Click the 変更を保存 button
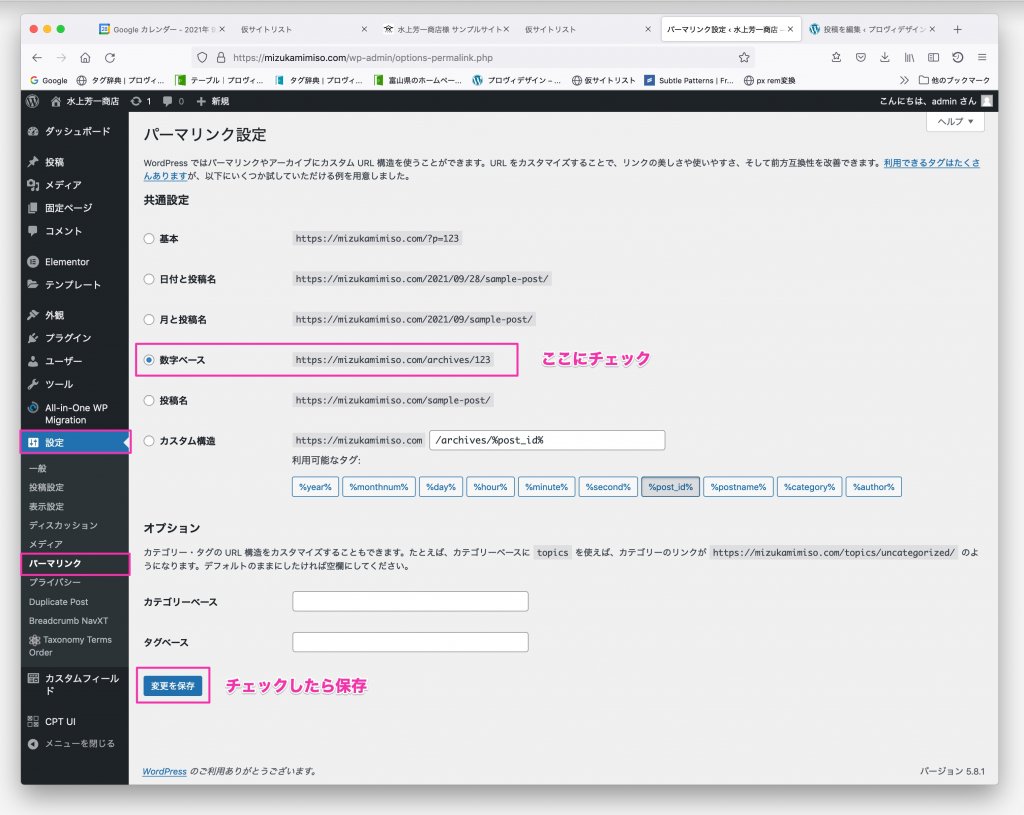 click(173, 686)
